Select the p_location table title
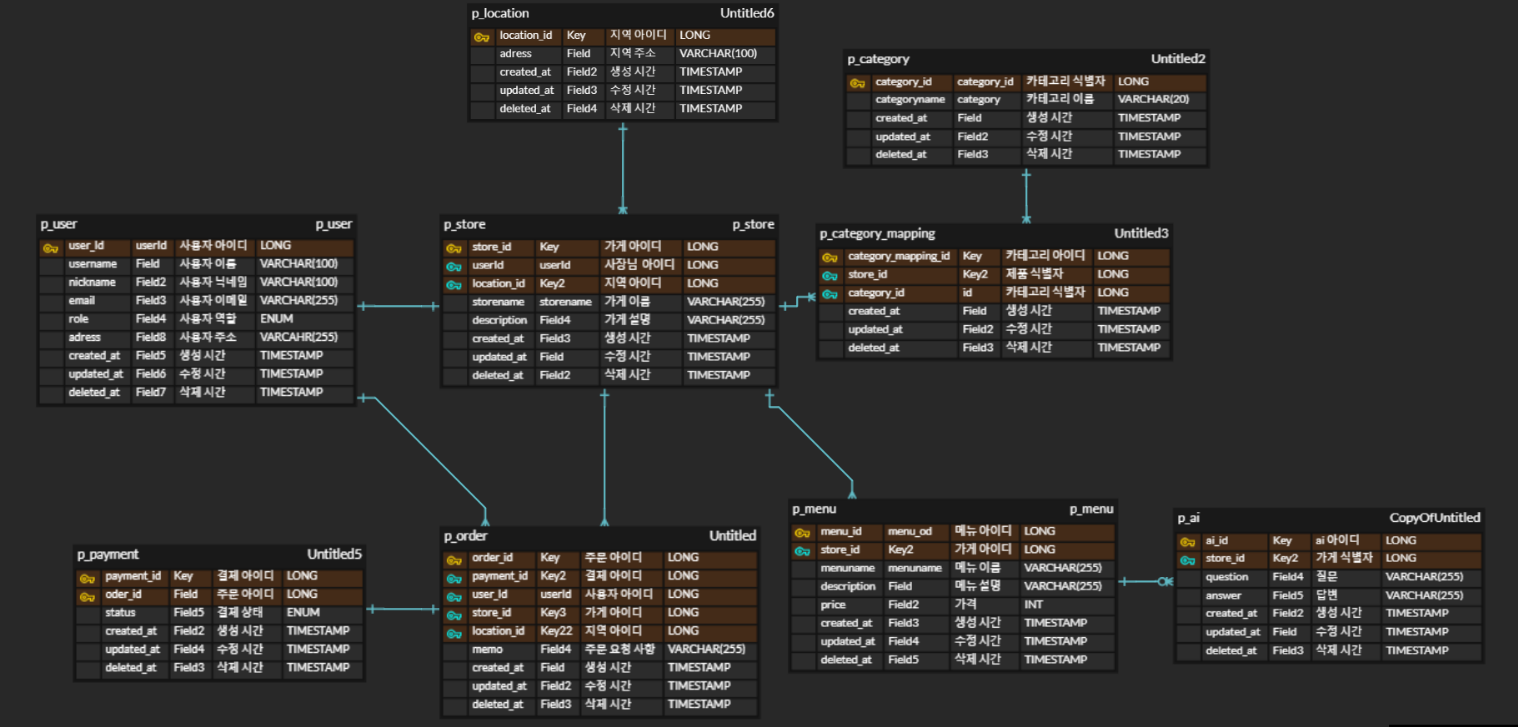Screen dimensions: 1518x727 [501, 14]
